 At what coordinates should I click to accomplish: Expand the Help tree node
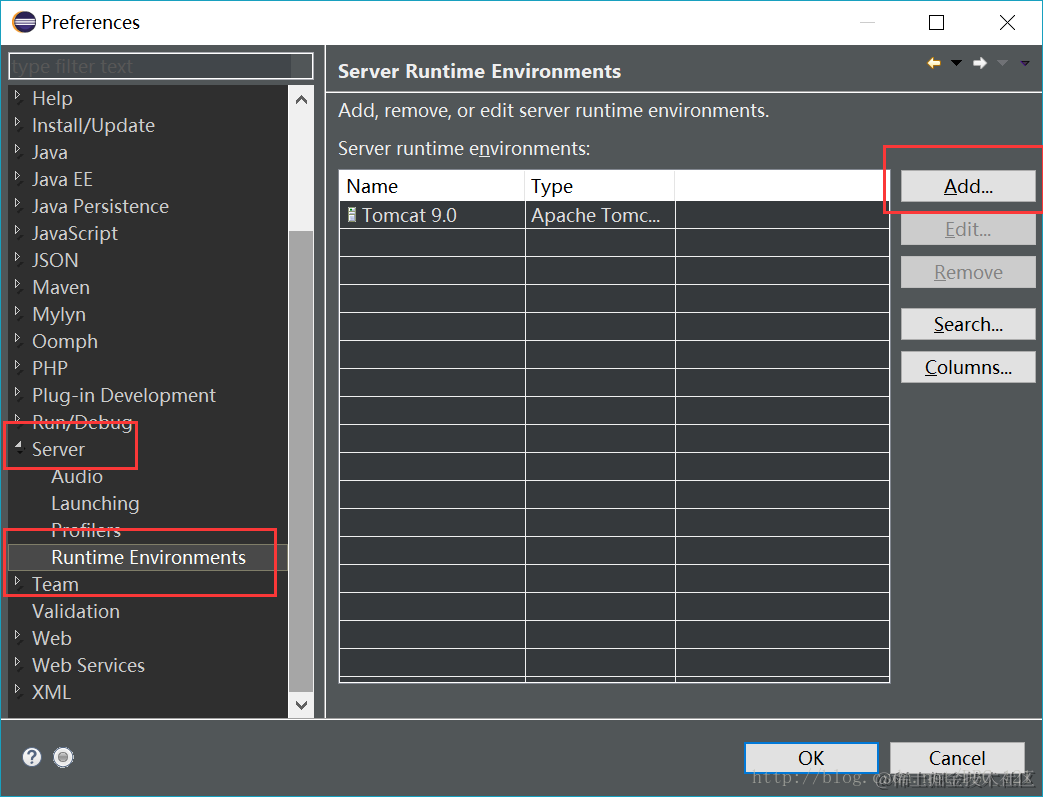click(x=18, y=96)
